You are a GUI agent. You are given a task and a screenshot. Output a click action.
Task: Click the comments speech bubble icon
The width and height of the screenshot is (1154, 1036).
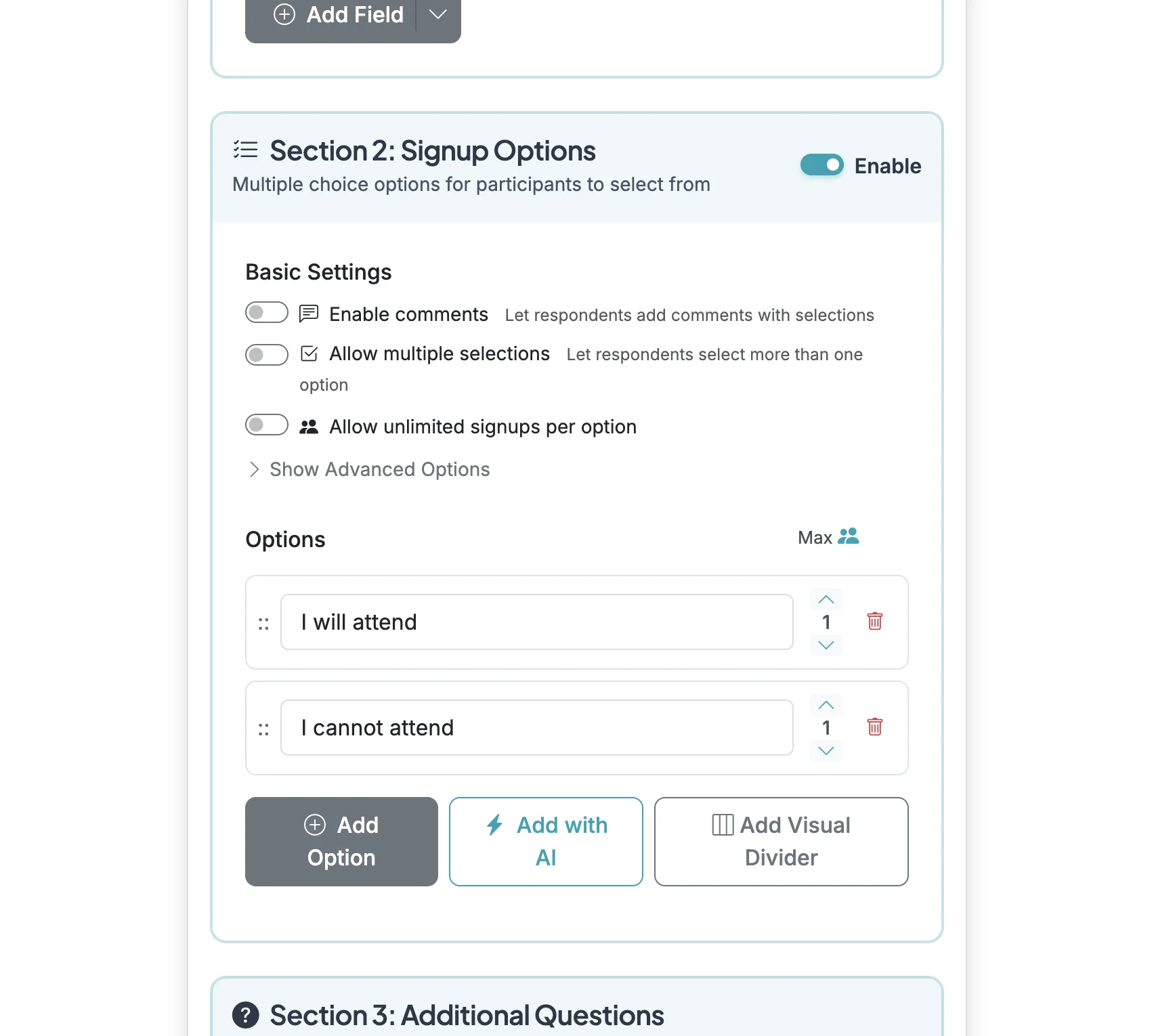pyautogui.click(x=309, y=313)
